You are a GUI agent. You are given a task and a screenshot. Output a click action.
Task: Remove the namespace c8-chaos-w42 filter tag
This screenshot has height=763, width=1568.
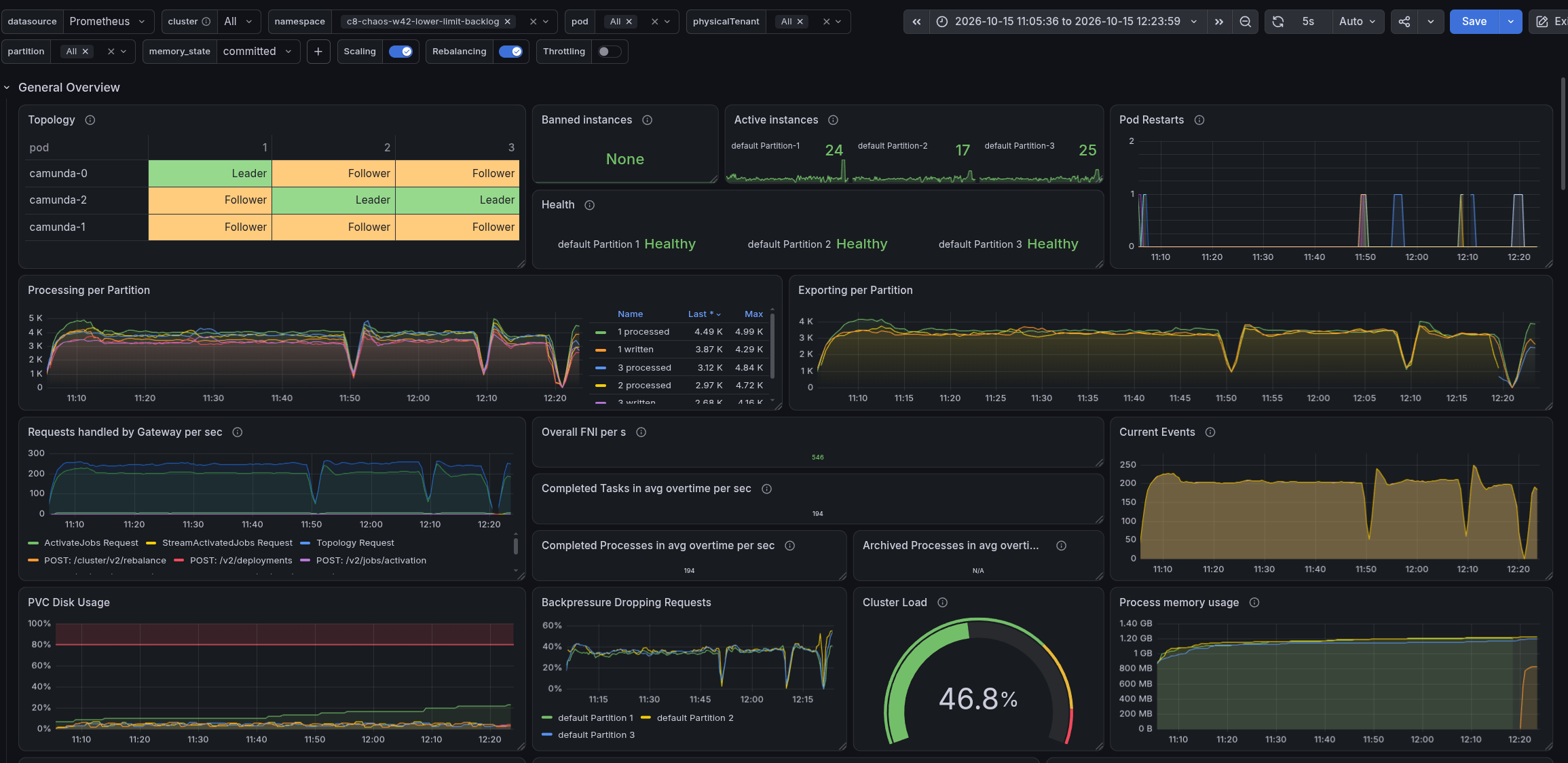[x=508, y=22]
